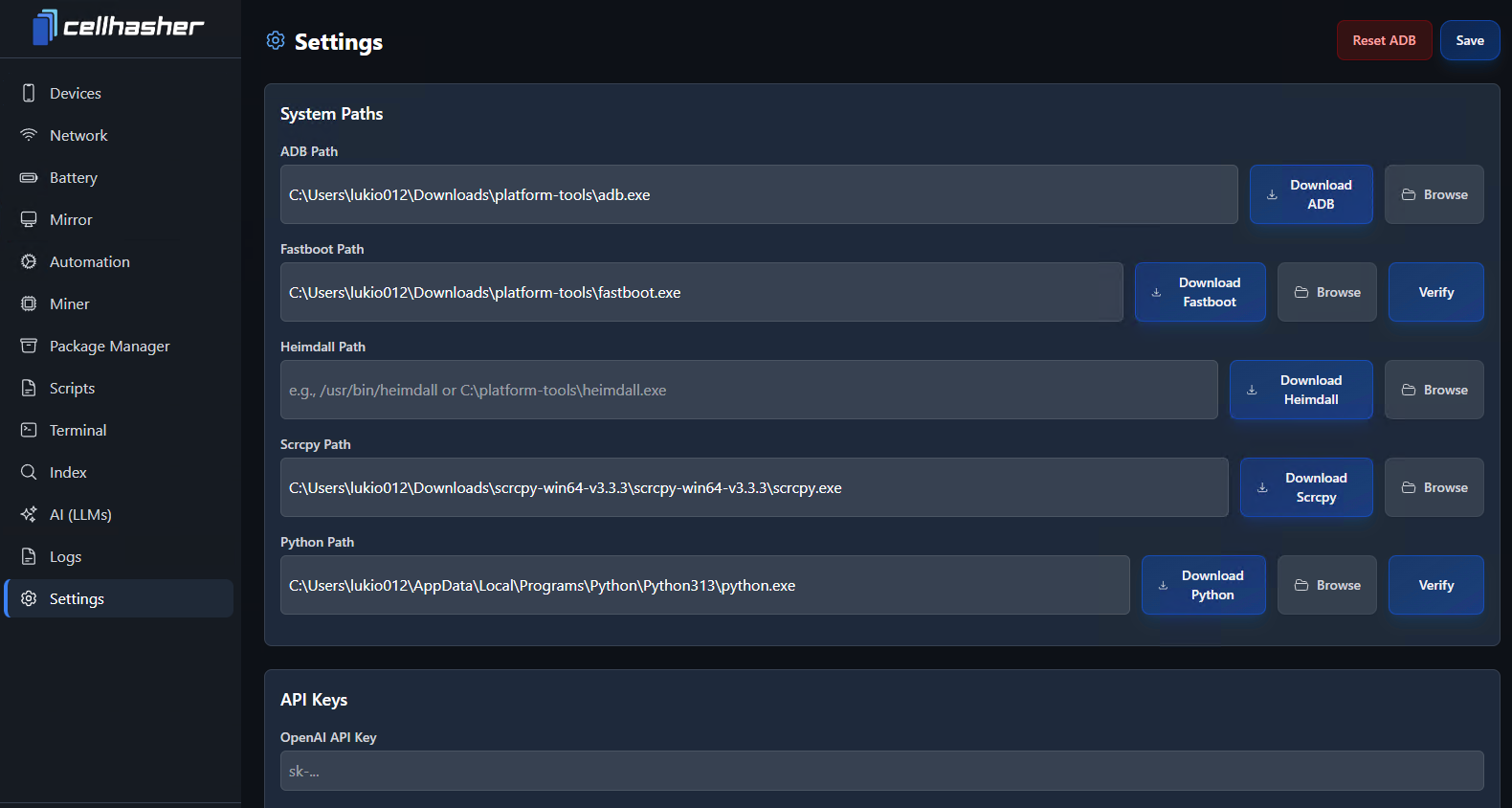Switch to the Scripts section

[x=72, y=388]
